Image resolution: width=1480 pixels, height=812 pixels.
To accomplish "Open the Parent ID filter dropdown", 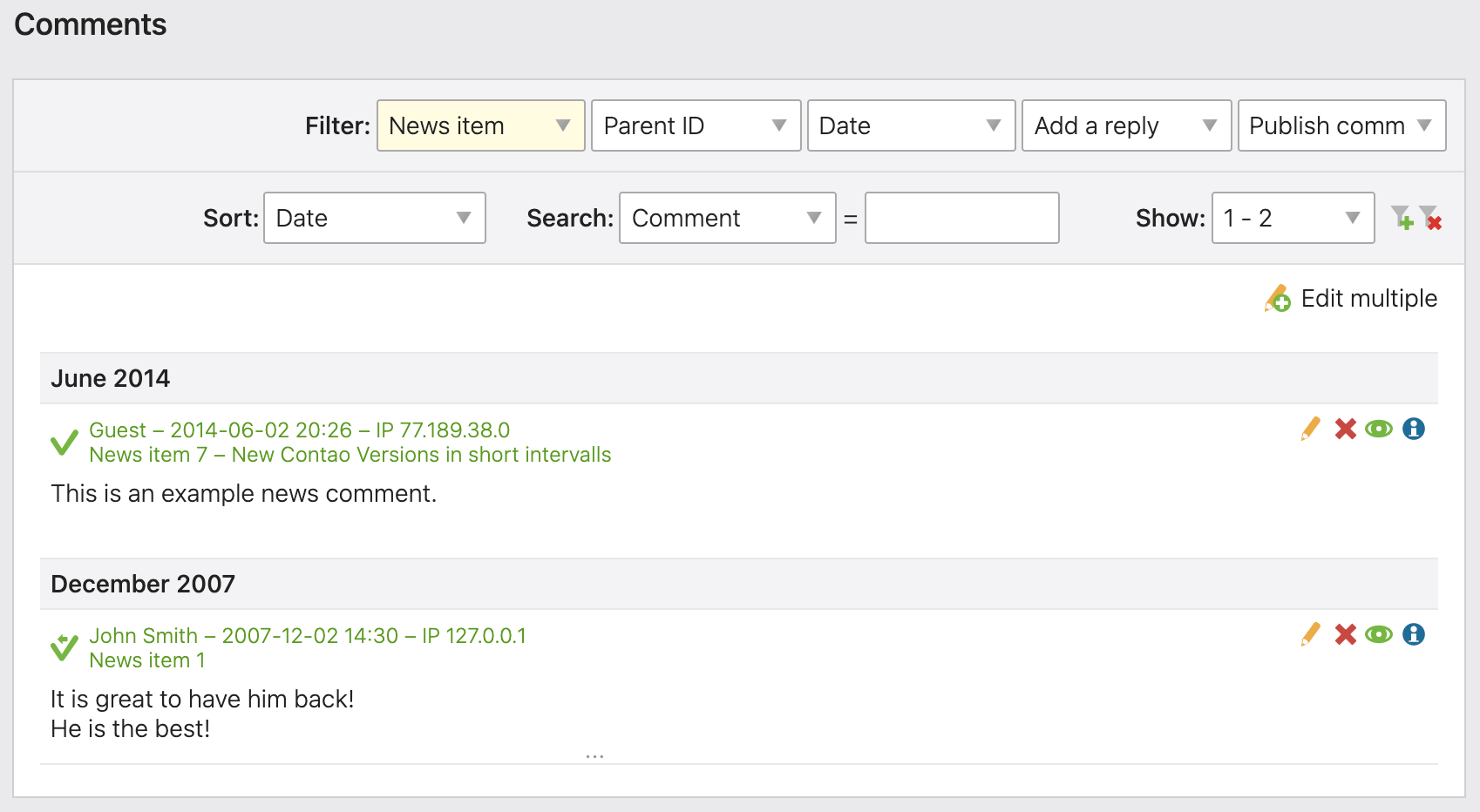I will click(x=696, y=125).
